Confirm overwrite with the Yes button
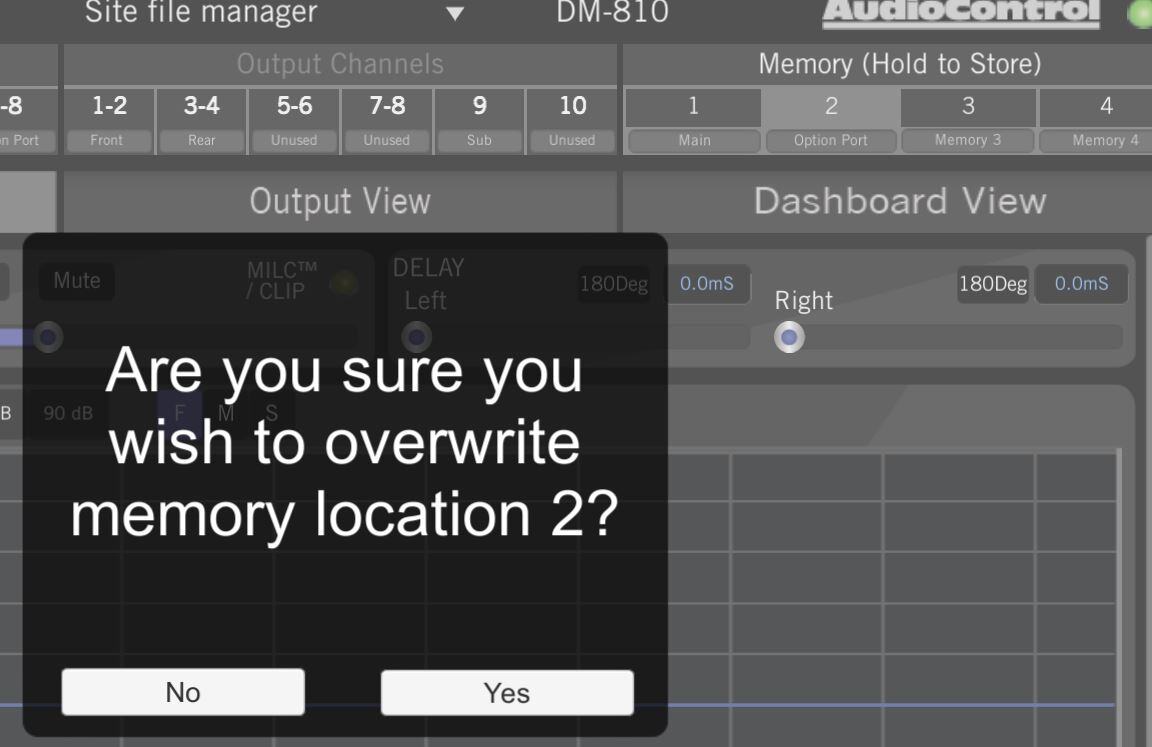Screen dimensions: 1152x747 [x=507, y=693]
